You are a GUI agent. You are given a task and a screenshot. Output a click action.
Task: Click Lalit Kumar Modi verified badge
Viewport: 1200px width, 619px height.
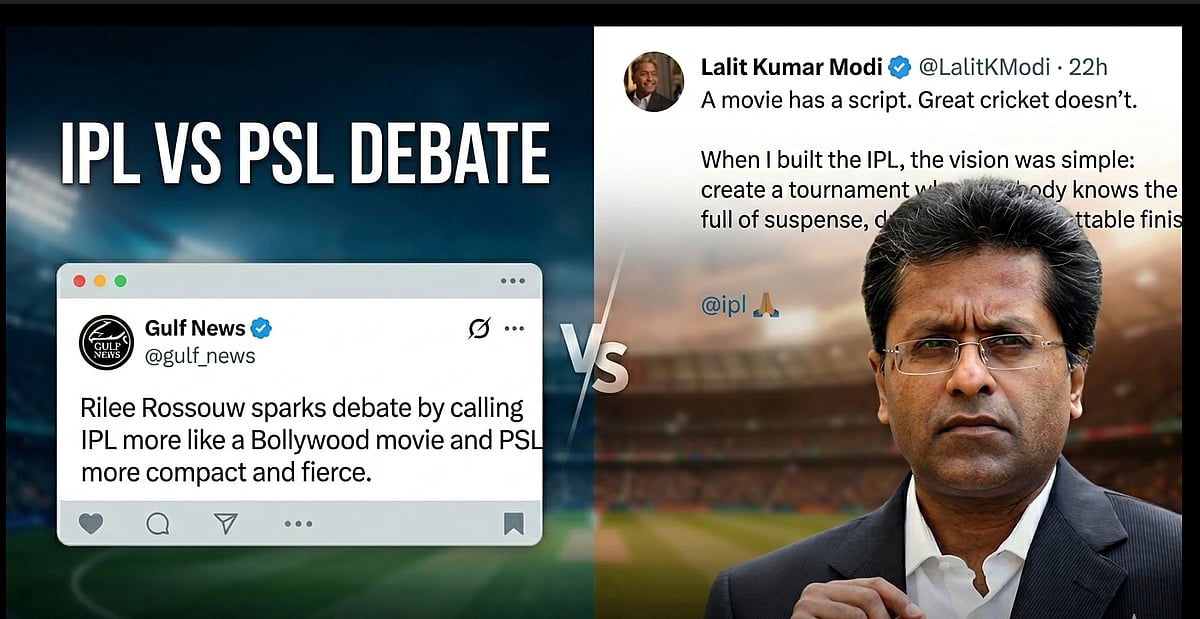[x=899, y=67]
